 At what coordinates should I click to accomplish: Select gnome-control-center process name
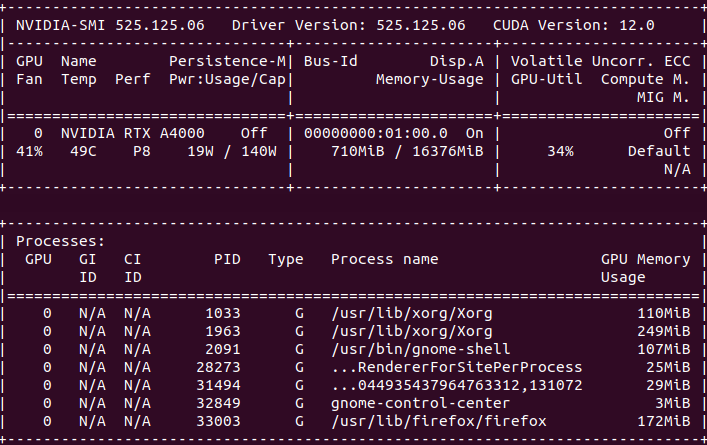coord(421,404)
